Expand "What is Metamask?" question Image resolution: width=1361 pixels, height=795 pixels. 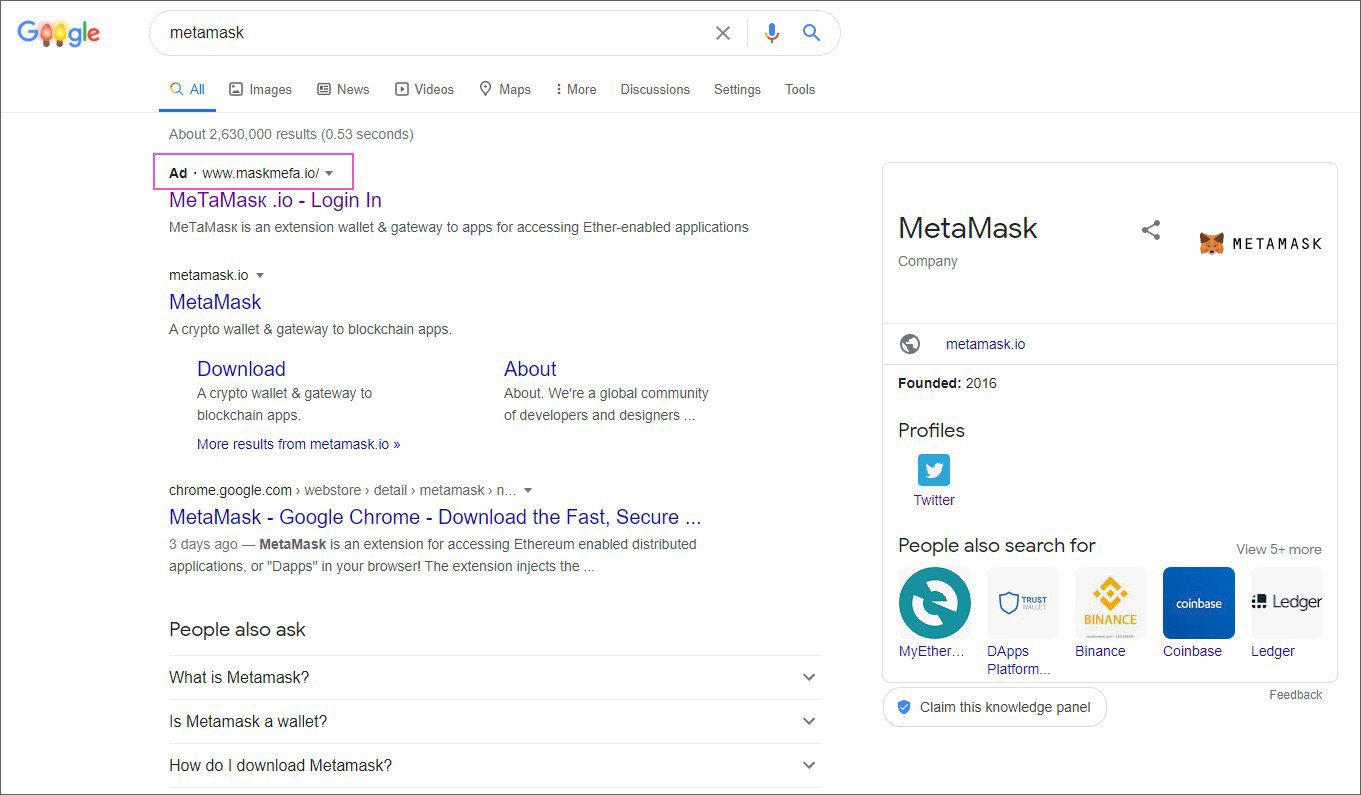coord(495,677)
